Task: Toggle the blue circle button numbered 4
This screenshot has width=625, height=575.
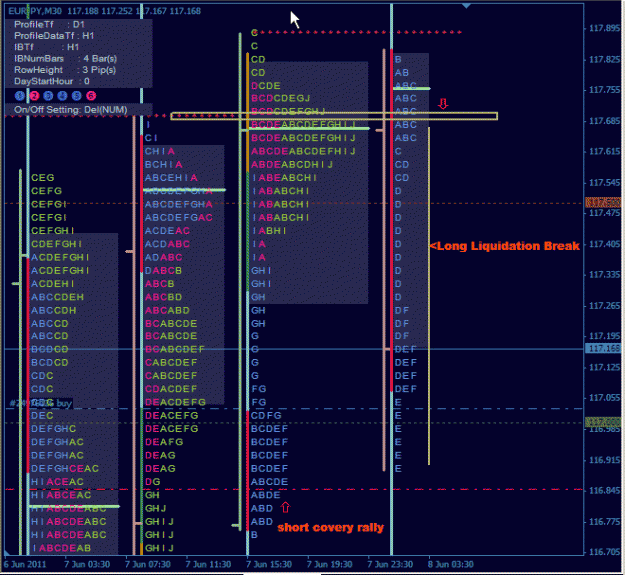Action: 62,96
